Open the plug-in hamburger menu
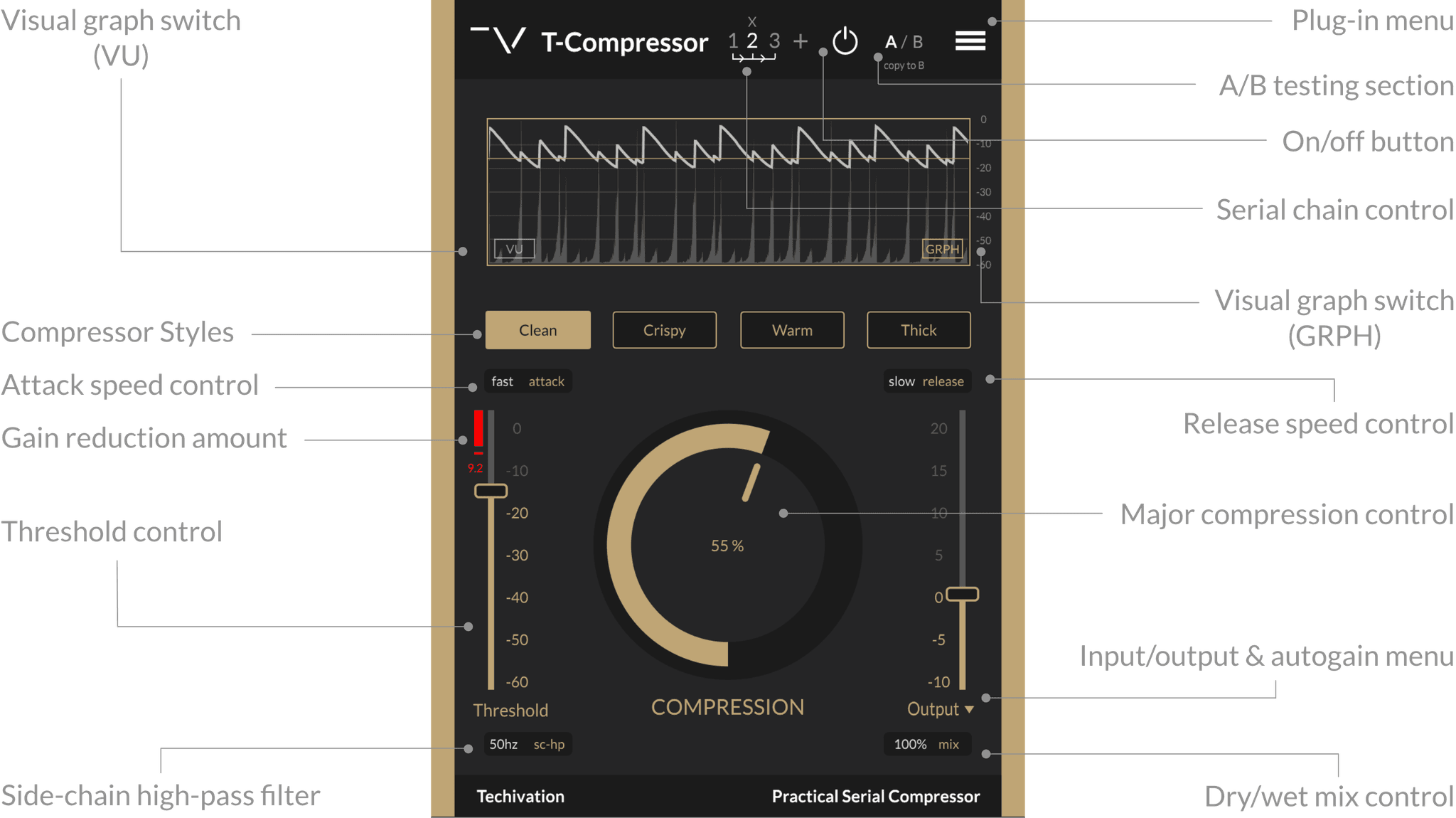The width and height of the screenshot is (1456, 818). point(969,41)
